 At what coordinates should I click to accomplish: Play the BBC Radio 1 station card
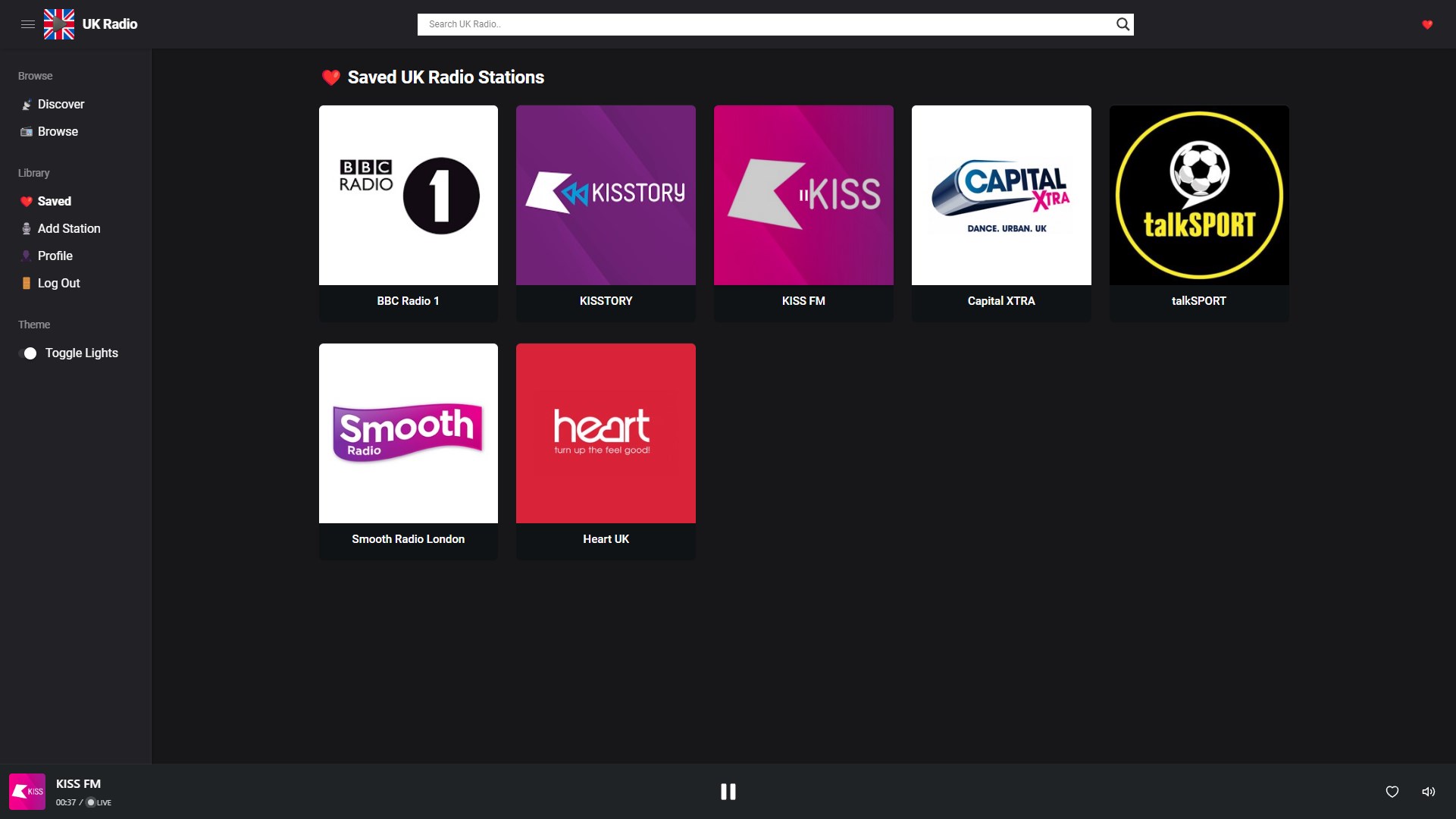pyautogui.click(x=409, y=196)
